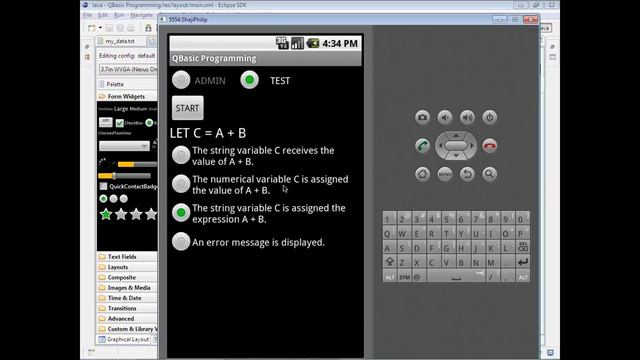
Task: Expand the Advanced palette category
Action: pyautogui.click(x=122, y=319)
